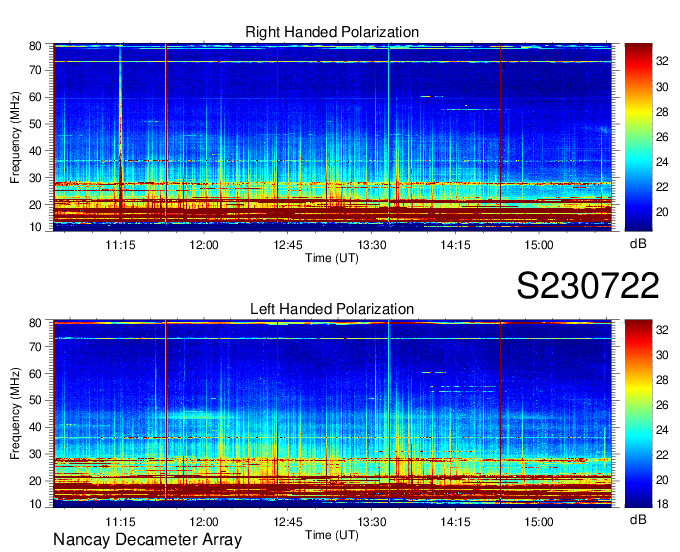This screenshot has width=680, height=552.
Task: Click the 11:15 time tick under the Left Handed plot
Action: point(120,521)
